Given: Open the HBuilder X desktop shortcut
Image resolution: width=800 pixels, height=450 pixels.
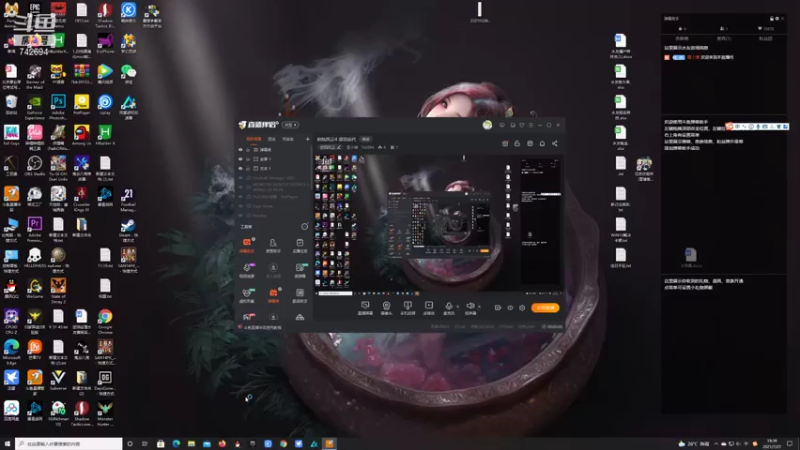Looking at the screenshot, I should click(x=105, y=136).
